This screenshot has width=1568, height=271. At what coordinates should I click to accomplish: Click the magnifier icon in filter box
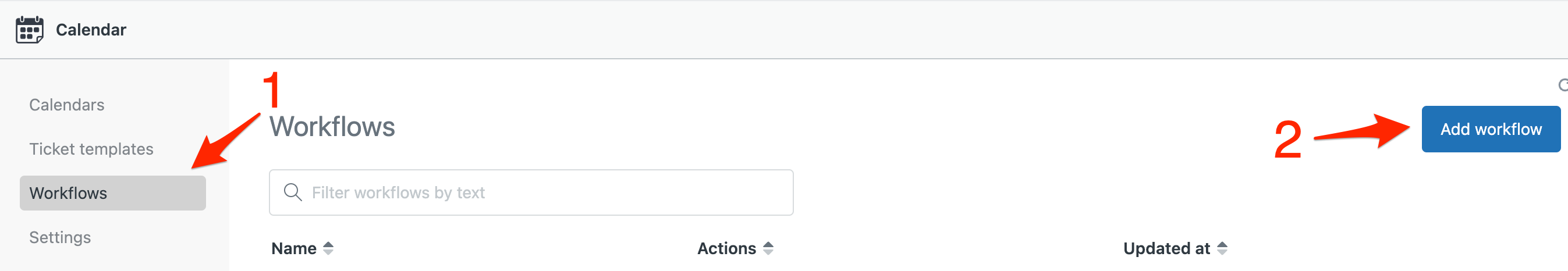(293, 192)
